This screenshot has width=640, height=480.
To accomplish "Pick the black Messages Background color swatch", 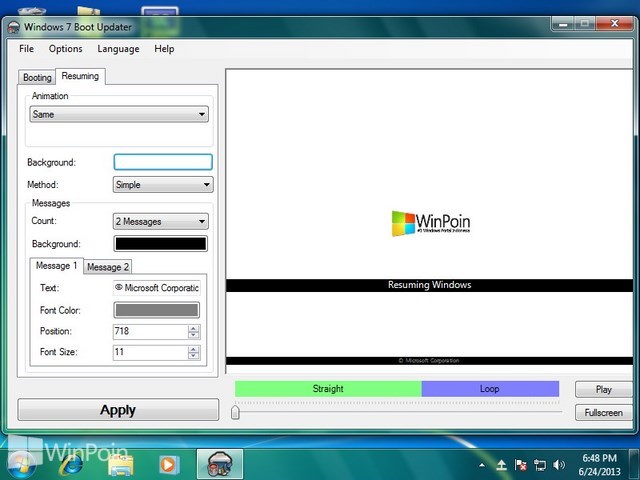I will point(160,244).
